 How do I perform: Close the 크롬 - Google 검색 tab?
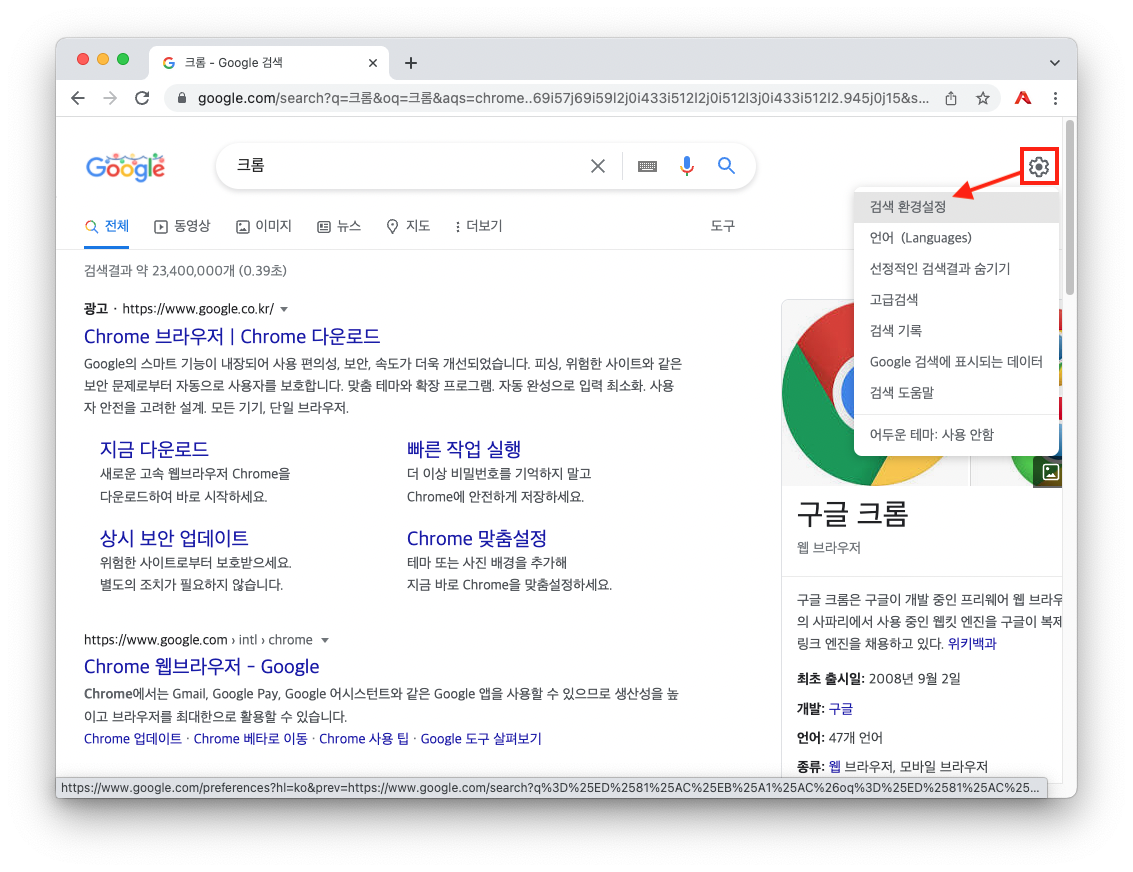point(373,63)
